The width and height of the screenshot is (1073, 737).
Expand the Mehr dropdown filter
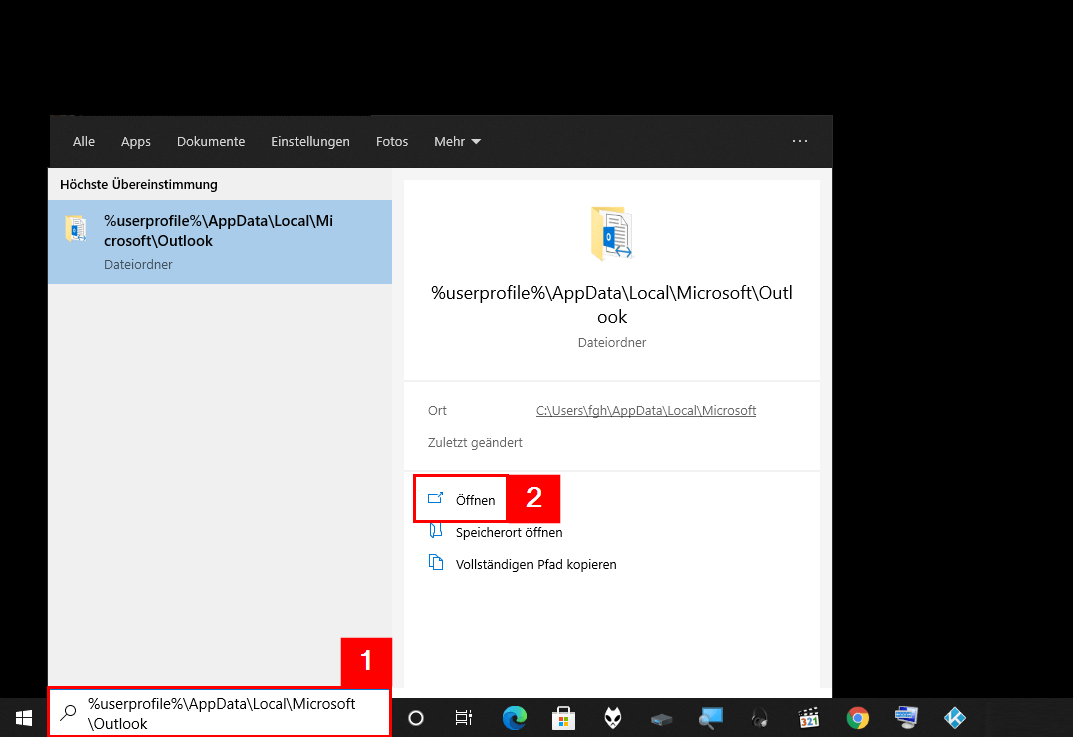pos(457,142)
